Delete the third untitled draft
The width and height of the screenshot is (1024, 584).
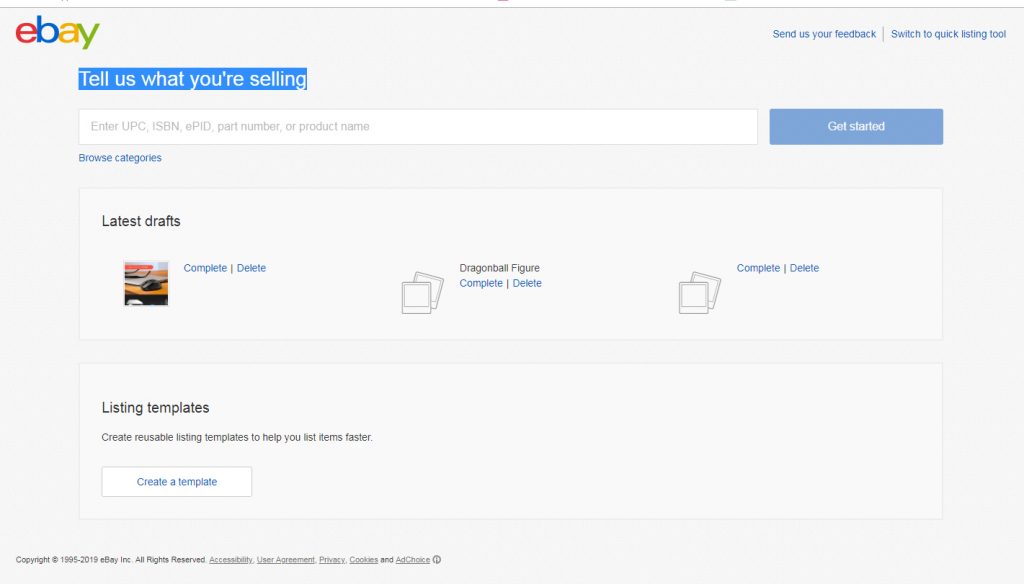pos(804,268)
